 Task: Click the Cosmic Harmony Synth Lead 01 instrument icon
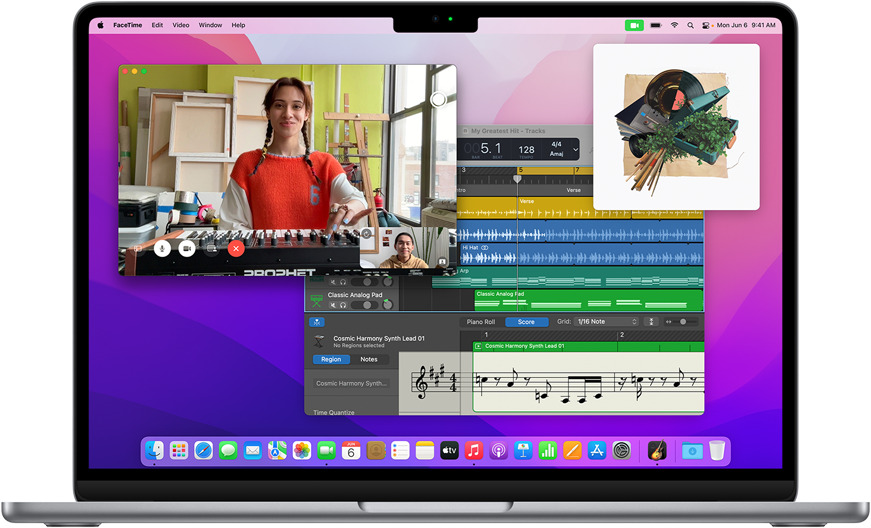[319, 341]
